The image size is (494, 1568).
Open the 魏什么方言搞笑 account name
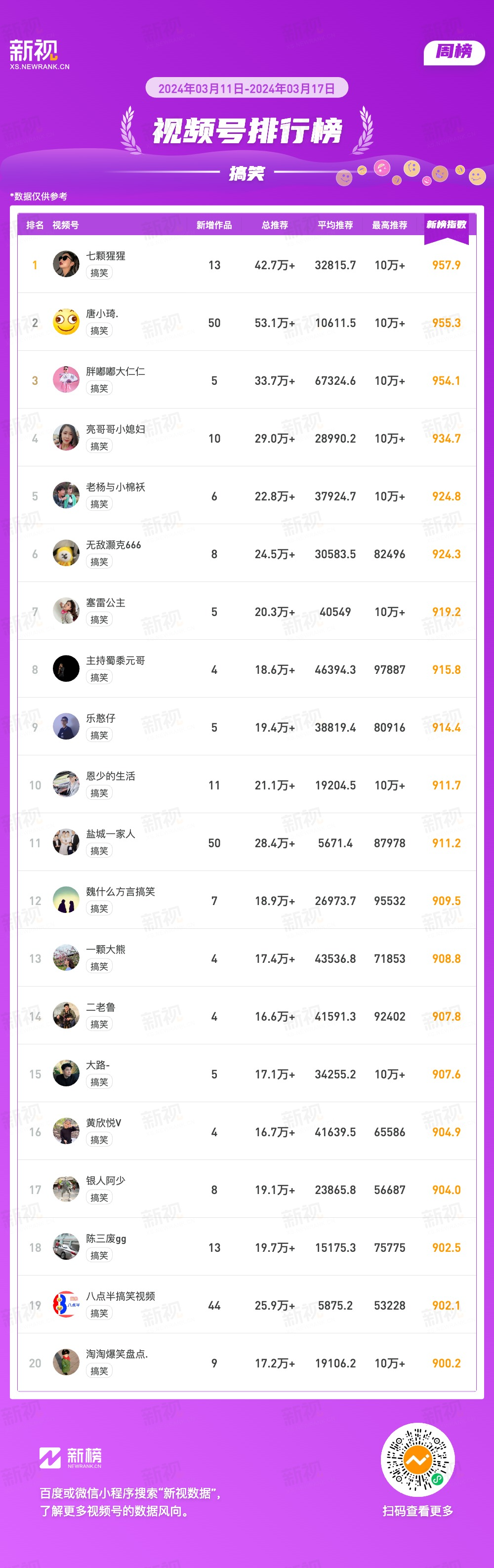[x=121, y=892]
